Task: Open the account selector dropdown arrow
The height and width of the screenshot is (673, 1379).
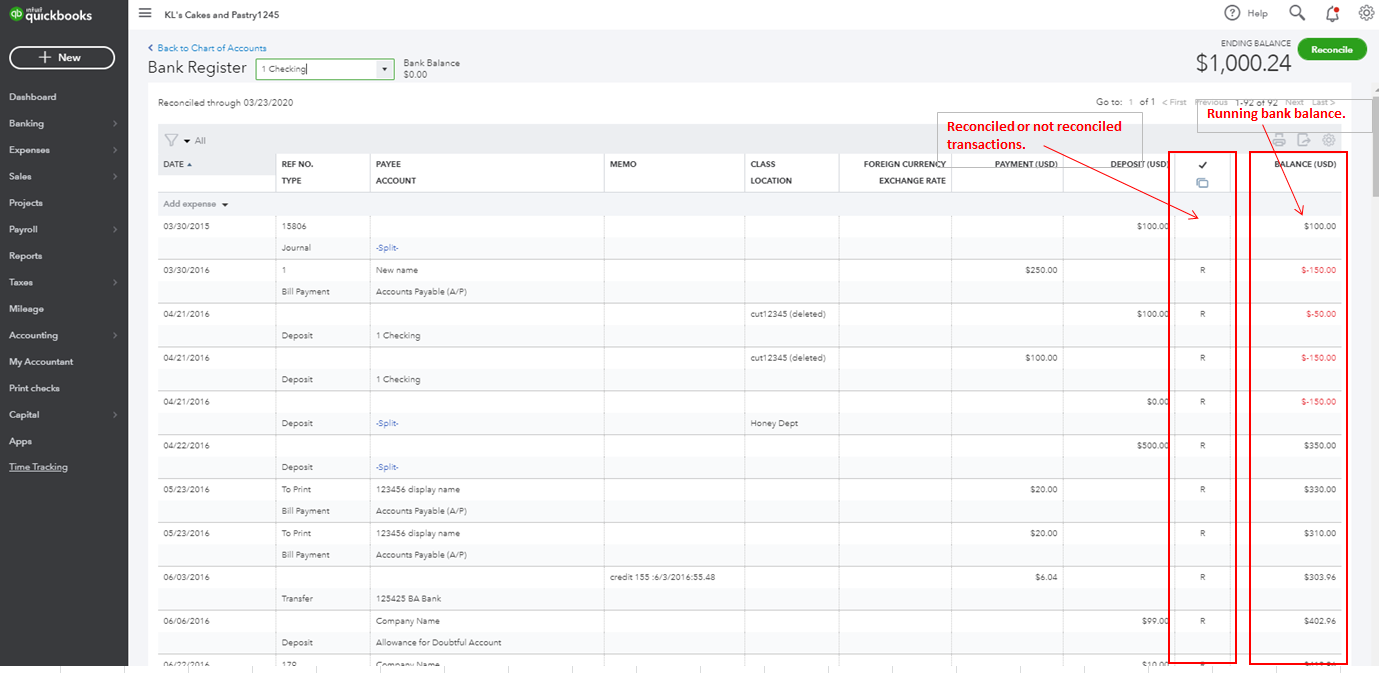Action: click(384, 70)
